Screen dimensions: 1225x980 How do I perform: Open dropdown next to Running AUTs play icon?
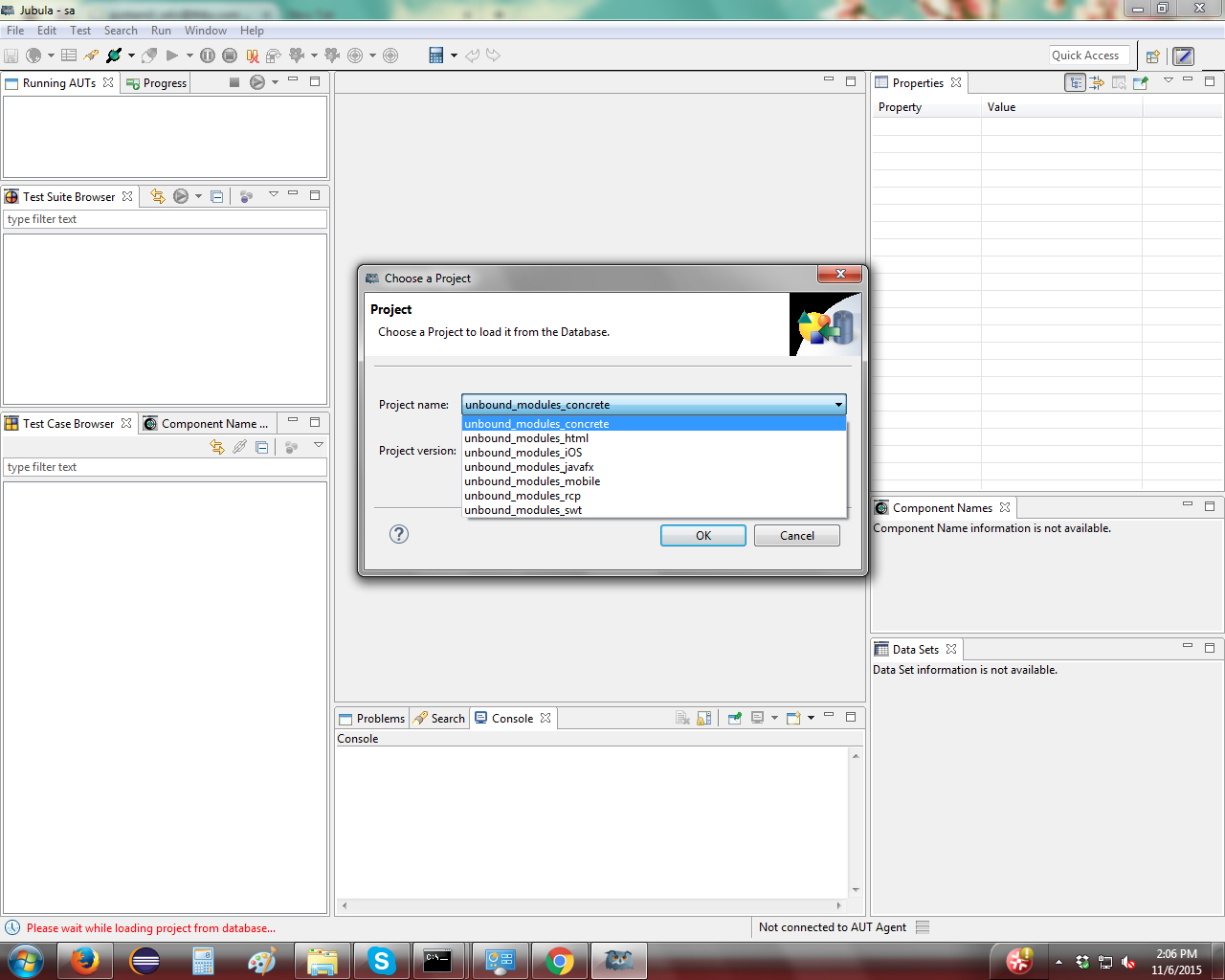[x=275, y=82]
